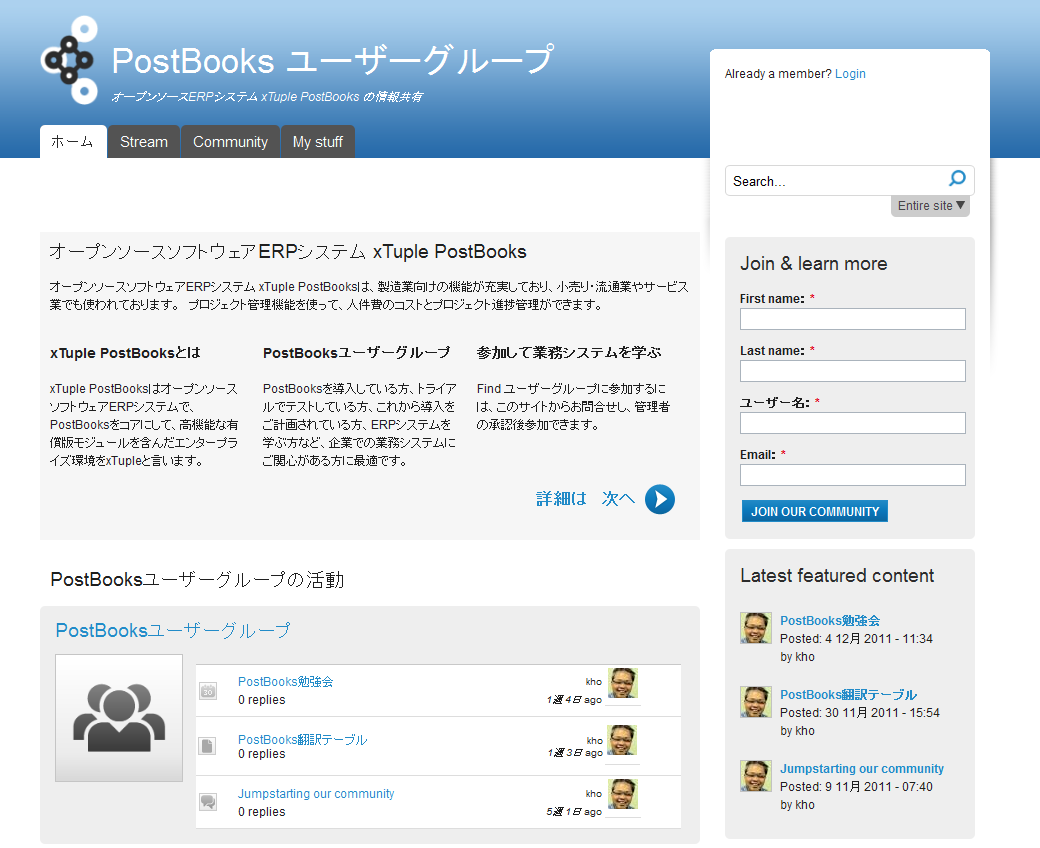Click the text Posted: 4 12月 2011 - 11:34

pos(856,638)
